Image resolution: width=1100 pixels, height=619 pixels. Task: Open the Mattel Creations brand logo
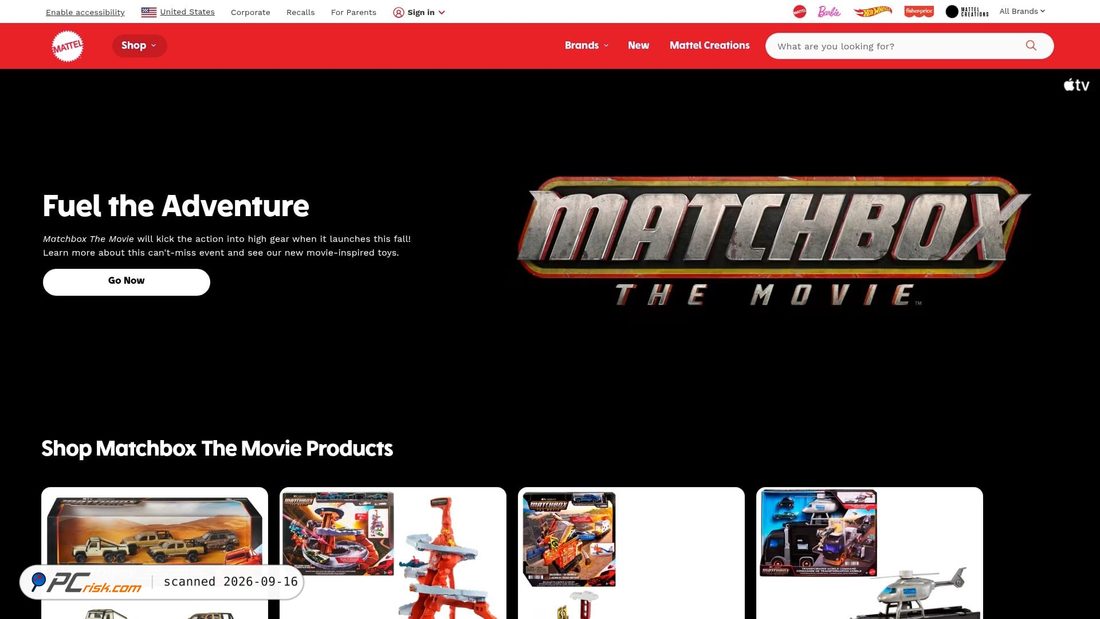[967, 11]
